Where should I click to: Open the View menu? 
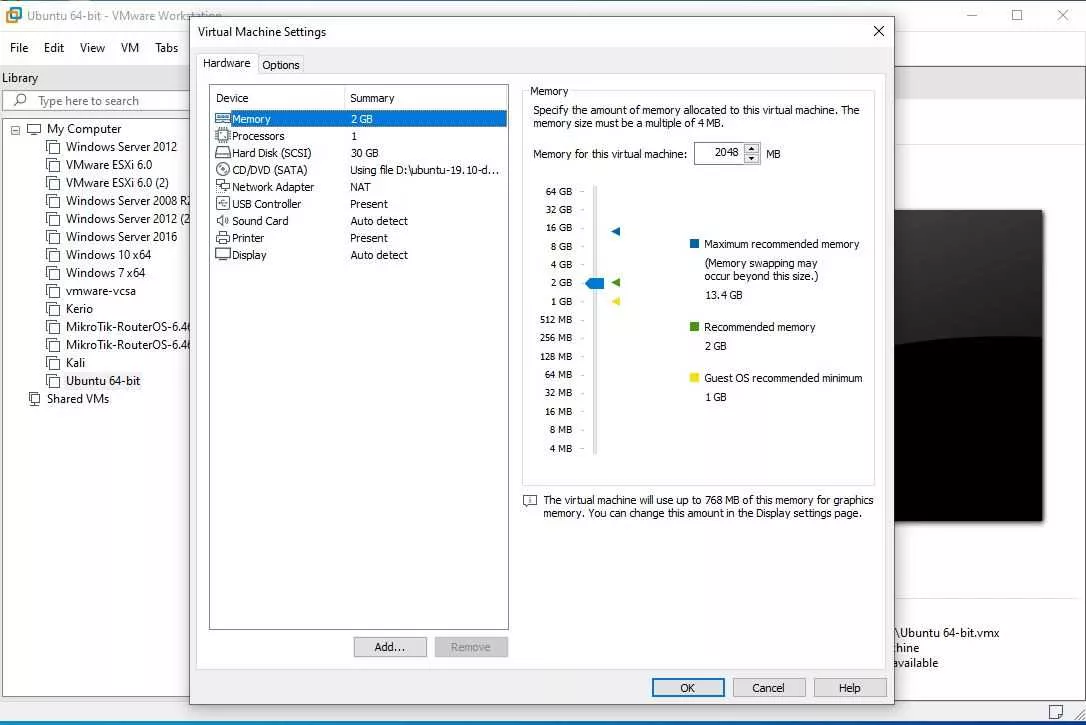[92, 48]
